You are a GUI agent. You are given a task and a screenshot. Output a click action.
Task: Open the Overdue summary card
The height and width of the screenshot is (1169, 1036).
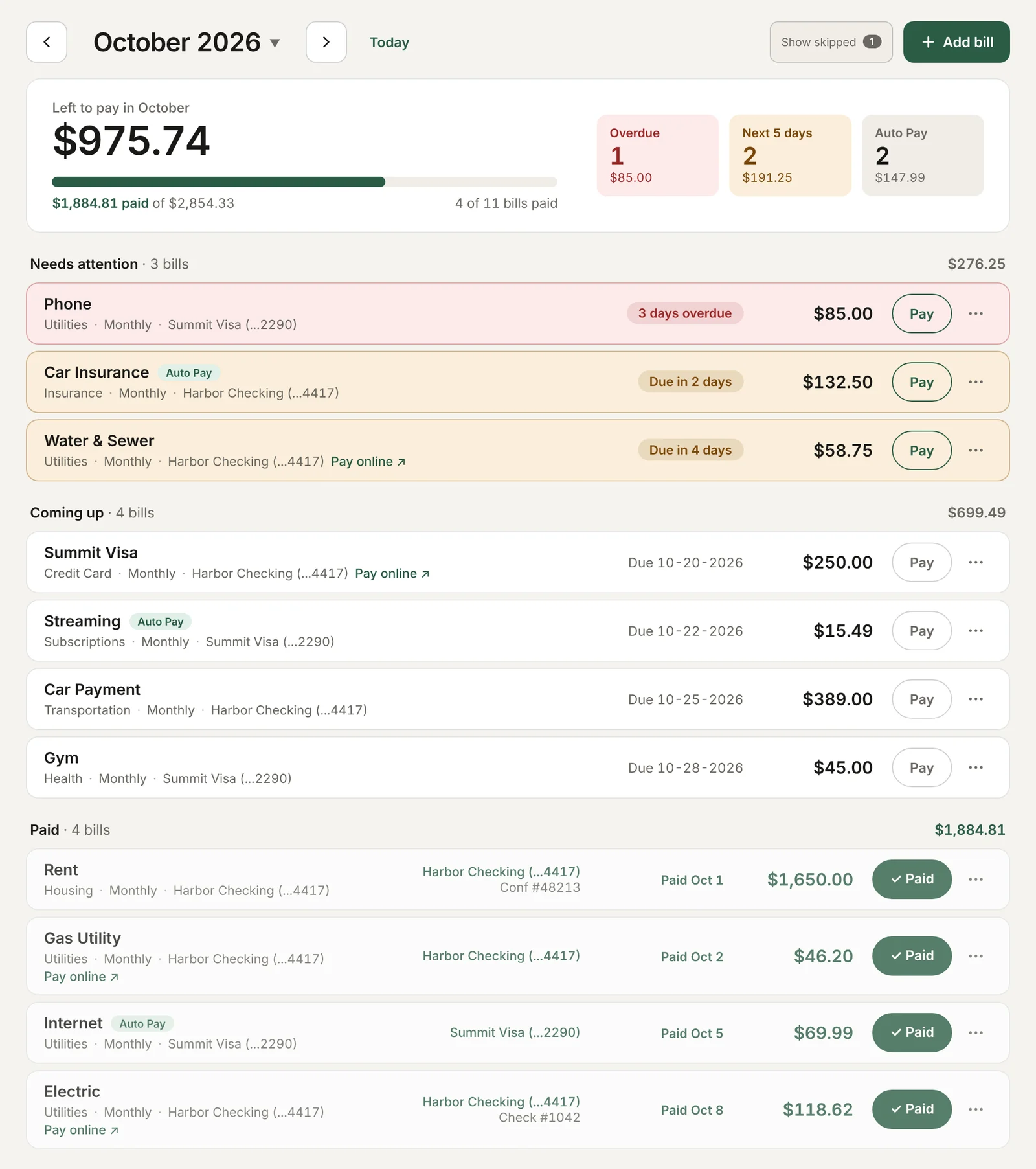click(x=658, y=155)
